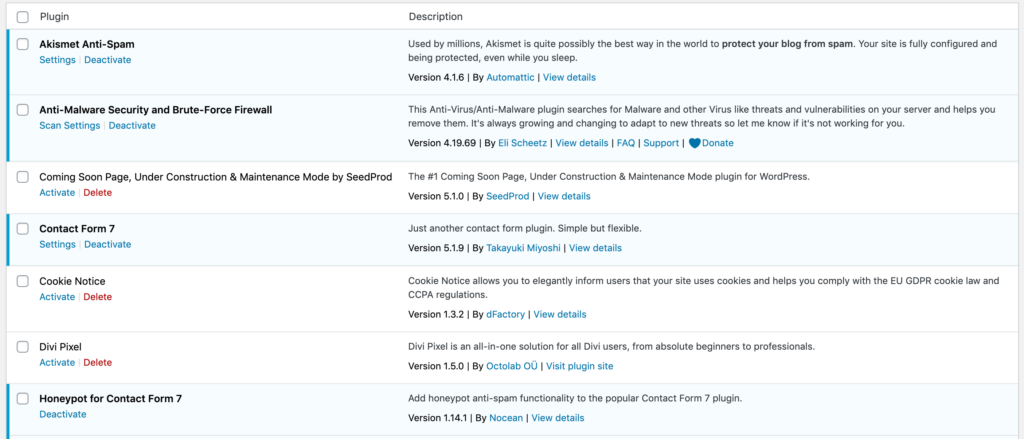Click the Version 4.1.6 text

pyautogui.click(x=436, y=77)
